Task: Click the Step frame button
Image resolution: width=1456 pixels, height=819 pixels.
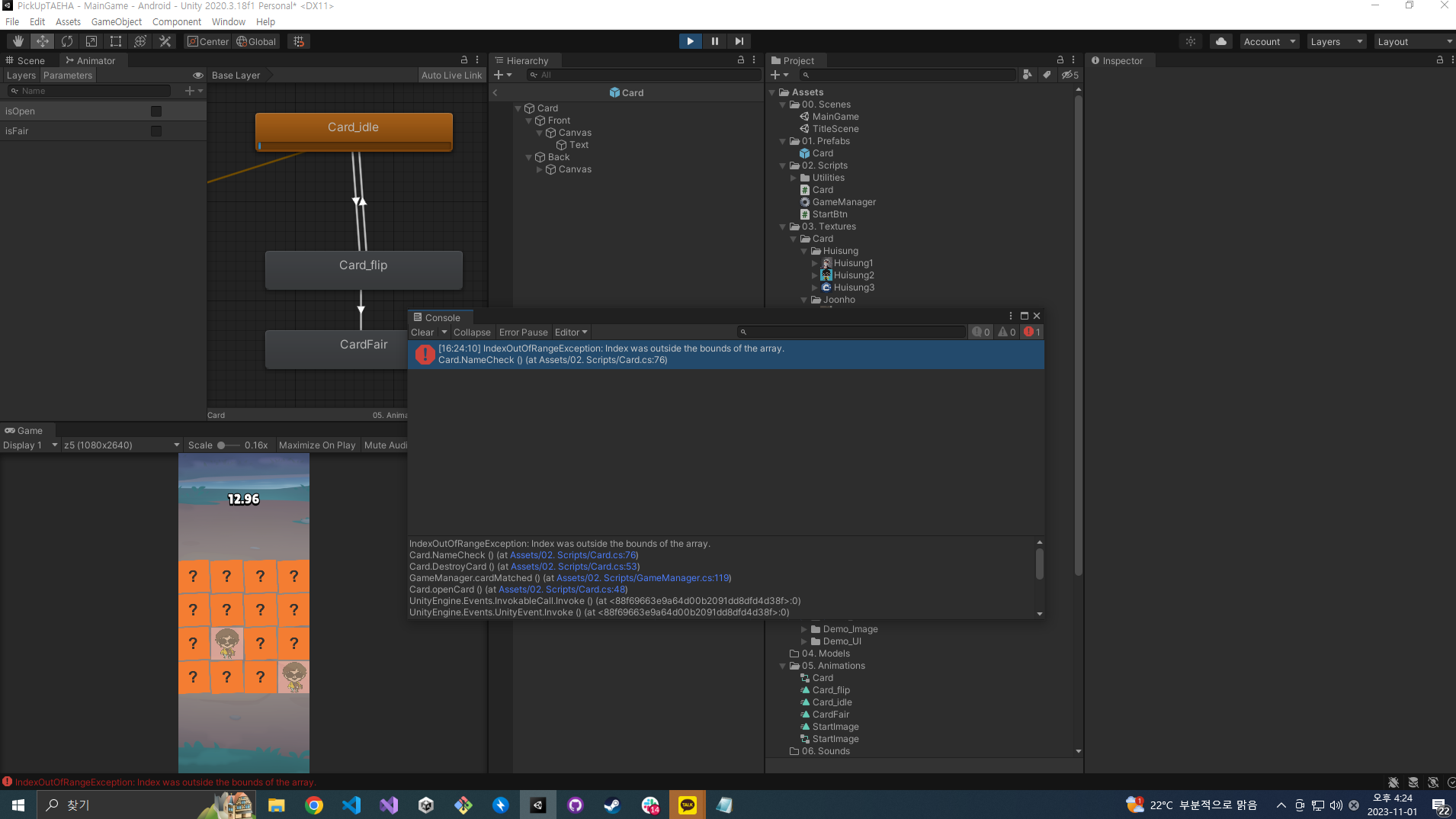Action: click(x=739, y=41)
